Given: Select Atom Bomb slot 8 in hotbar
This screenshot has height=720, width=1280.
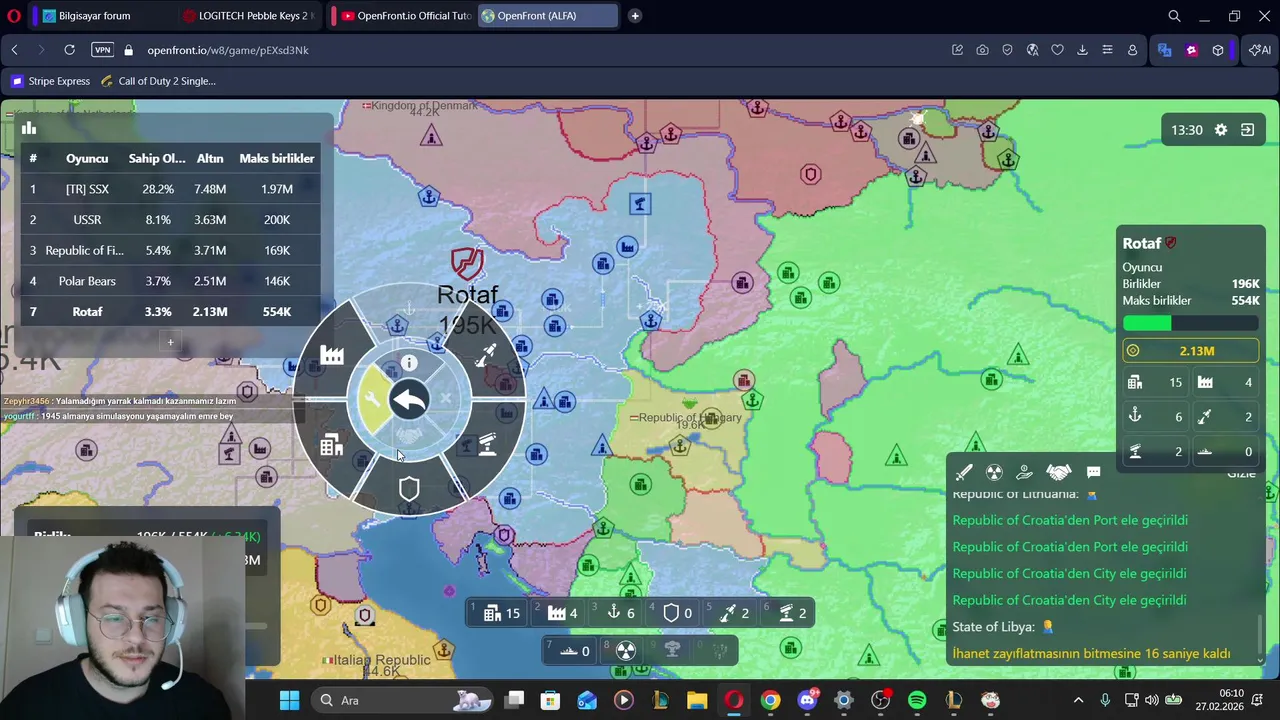Looking at the screenshot, I should 625,651.
